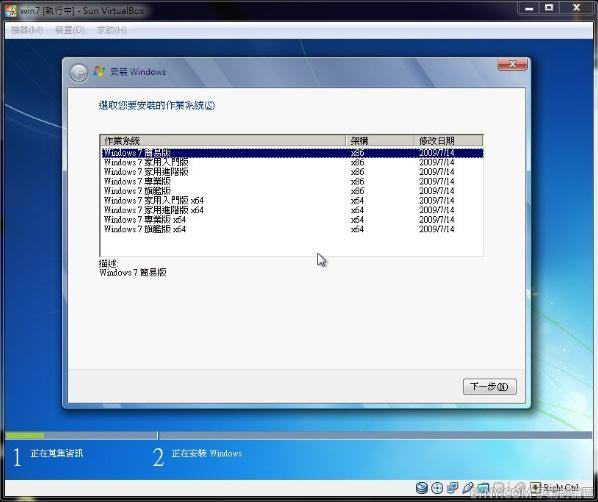Select the fifth-row Windows 7 x86 edition

click(292, 191)
